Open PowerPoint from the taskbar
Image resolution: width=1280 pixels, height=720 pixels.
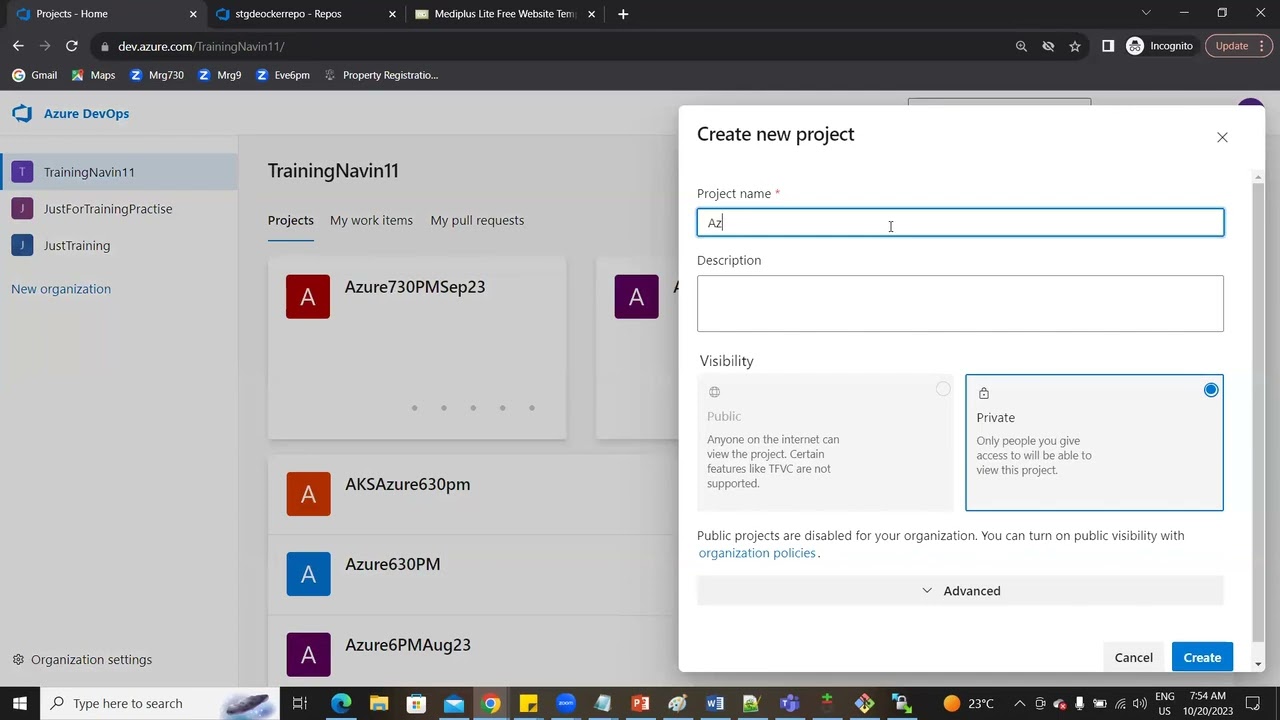[640, 703]
